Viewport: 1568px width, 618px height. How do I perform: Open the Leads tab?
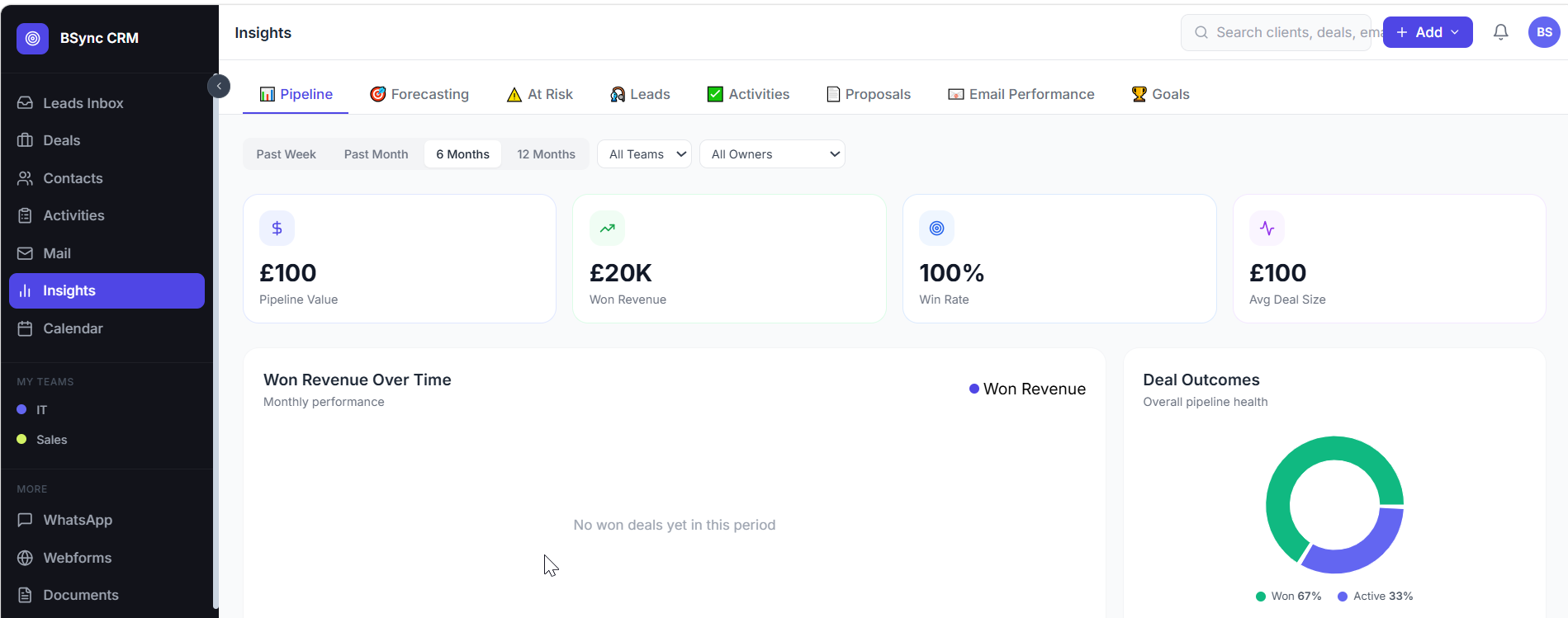640,94
